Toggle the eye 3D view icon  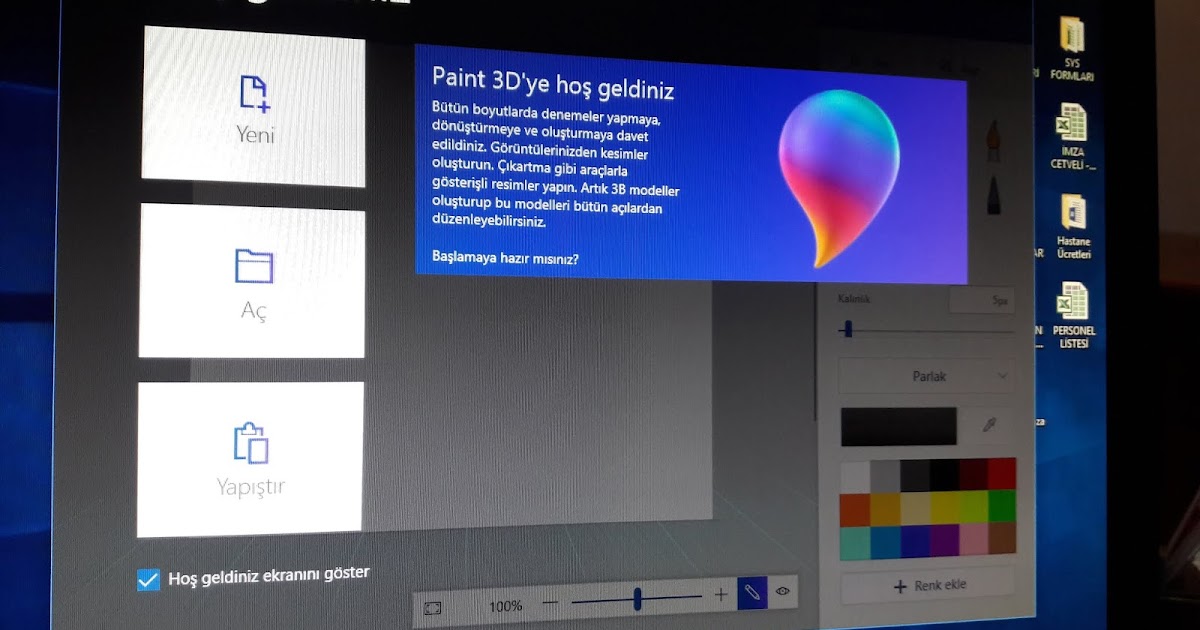coord(783,592)
